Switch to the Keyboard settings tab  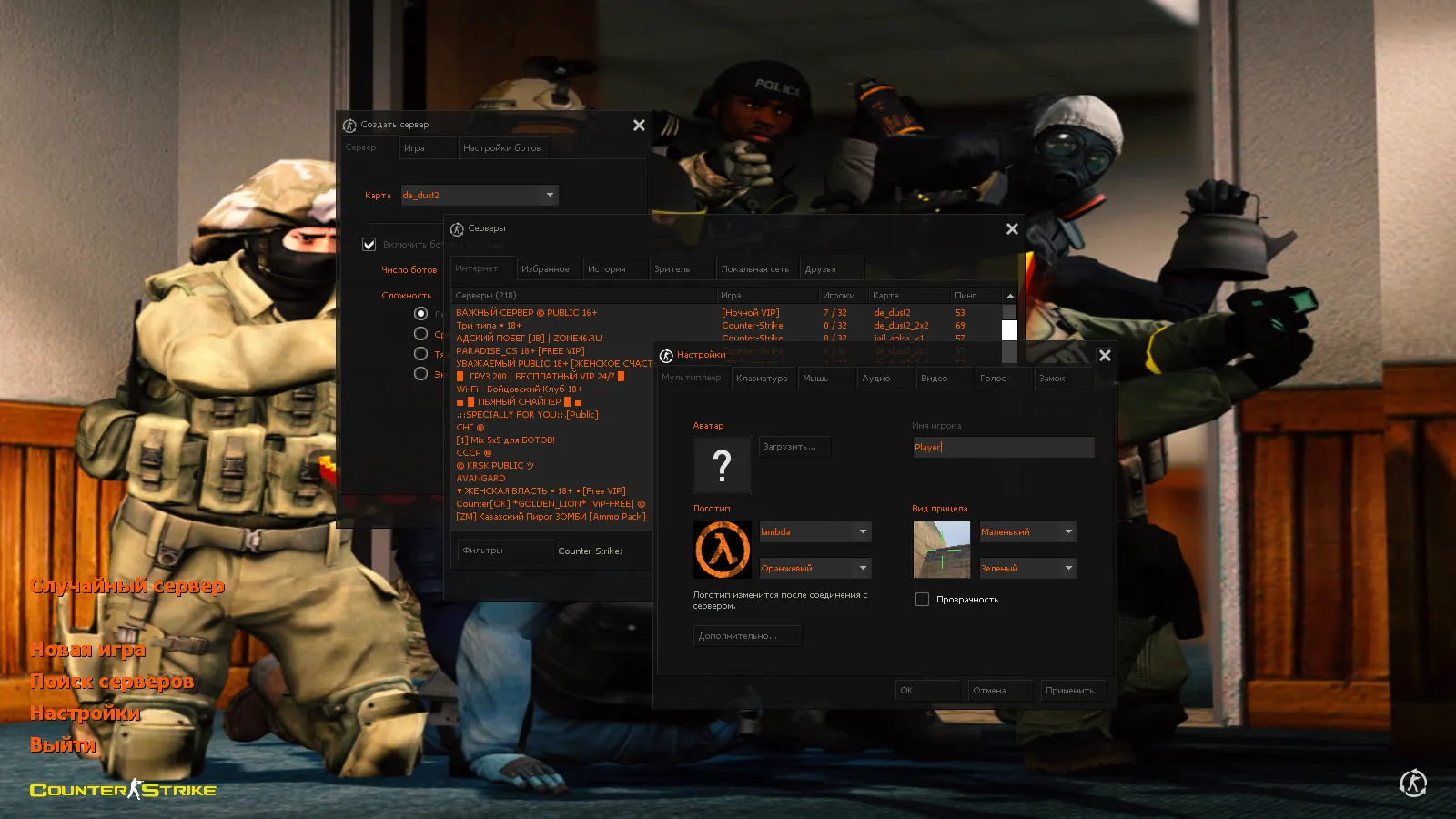(x=762, y=379)
